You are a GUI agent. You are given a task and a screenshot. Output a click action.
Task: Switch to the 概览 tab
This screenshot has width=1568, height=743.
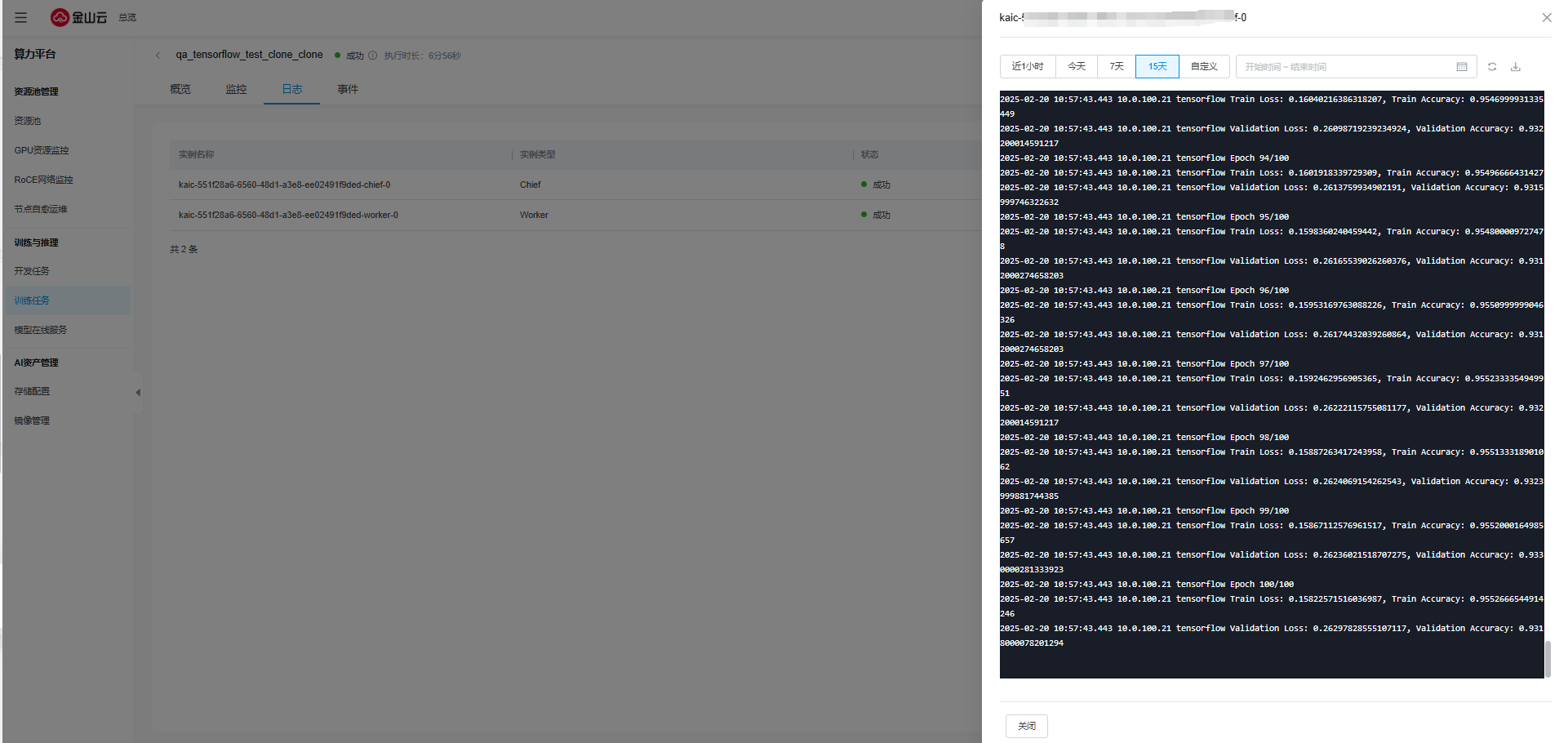click(x=180, y=89)
